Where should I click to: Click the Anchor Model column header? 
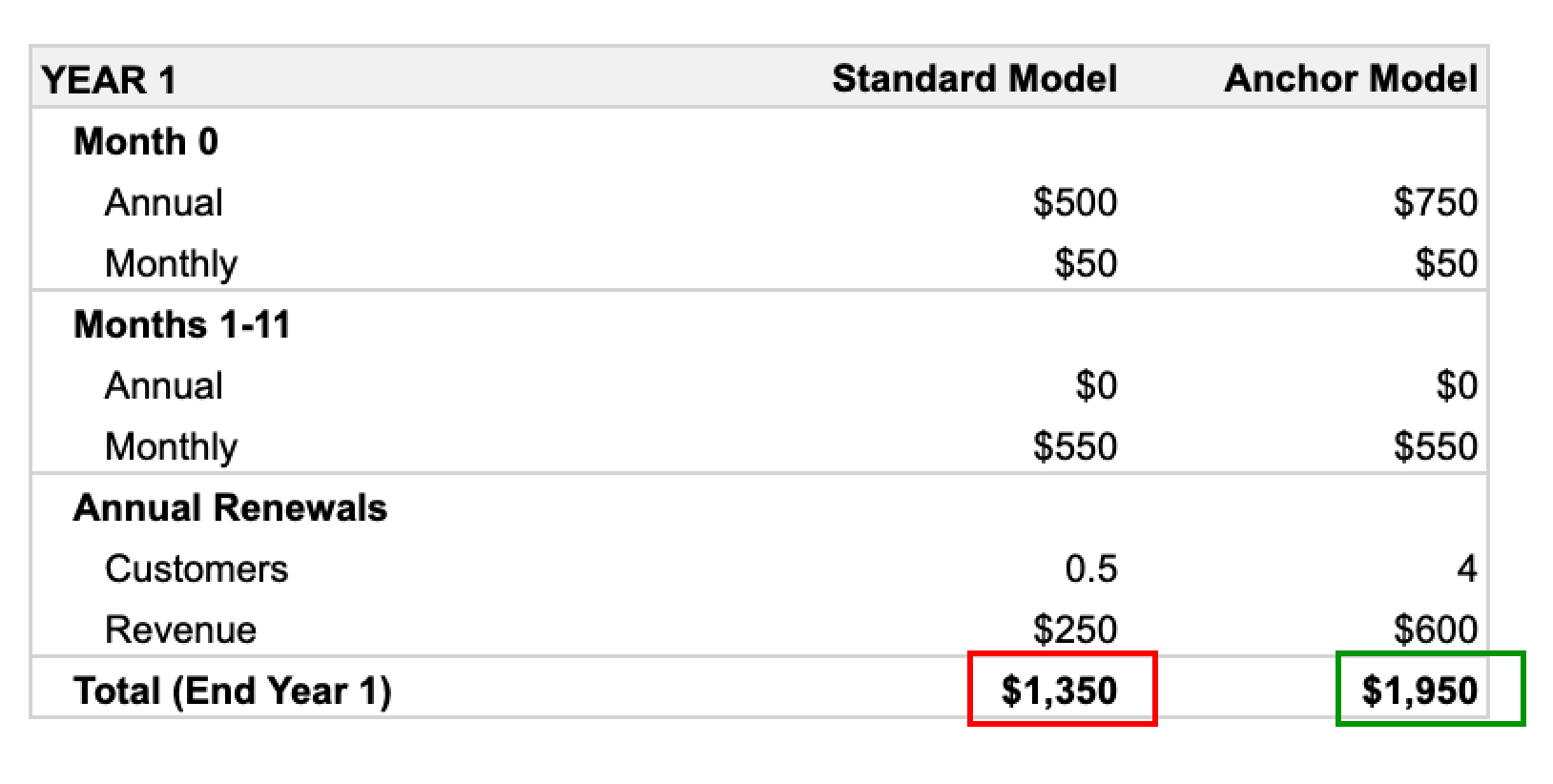tap(1351, 78)
